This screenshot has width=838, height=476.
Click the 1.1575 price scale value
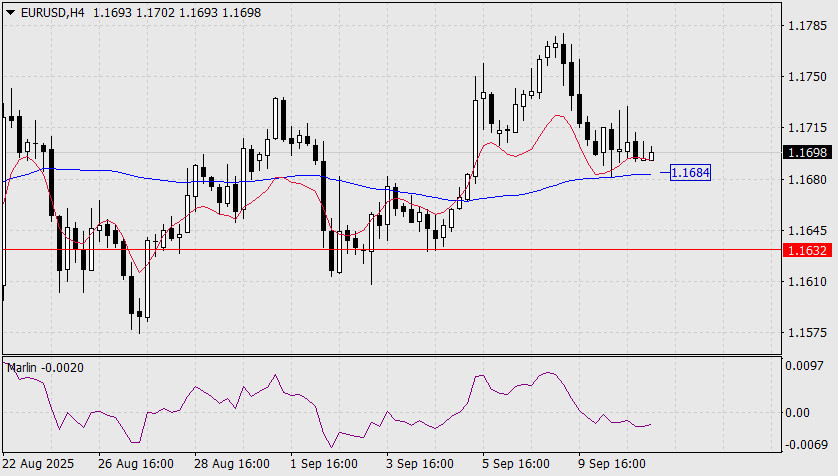click(808, 333)
